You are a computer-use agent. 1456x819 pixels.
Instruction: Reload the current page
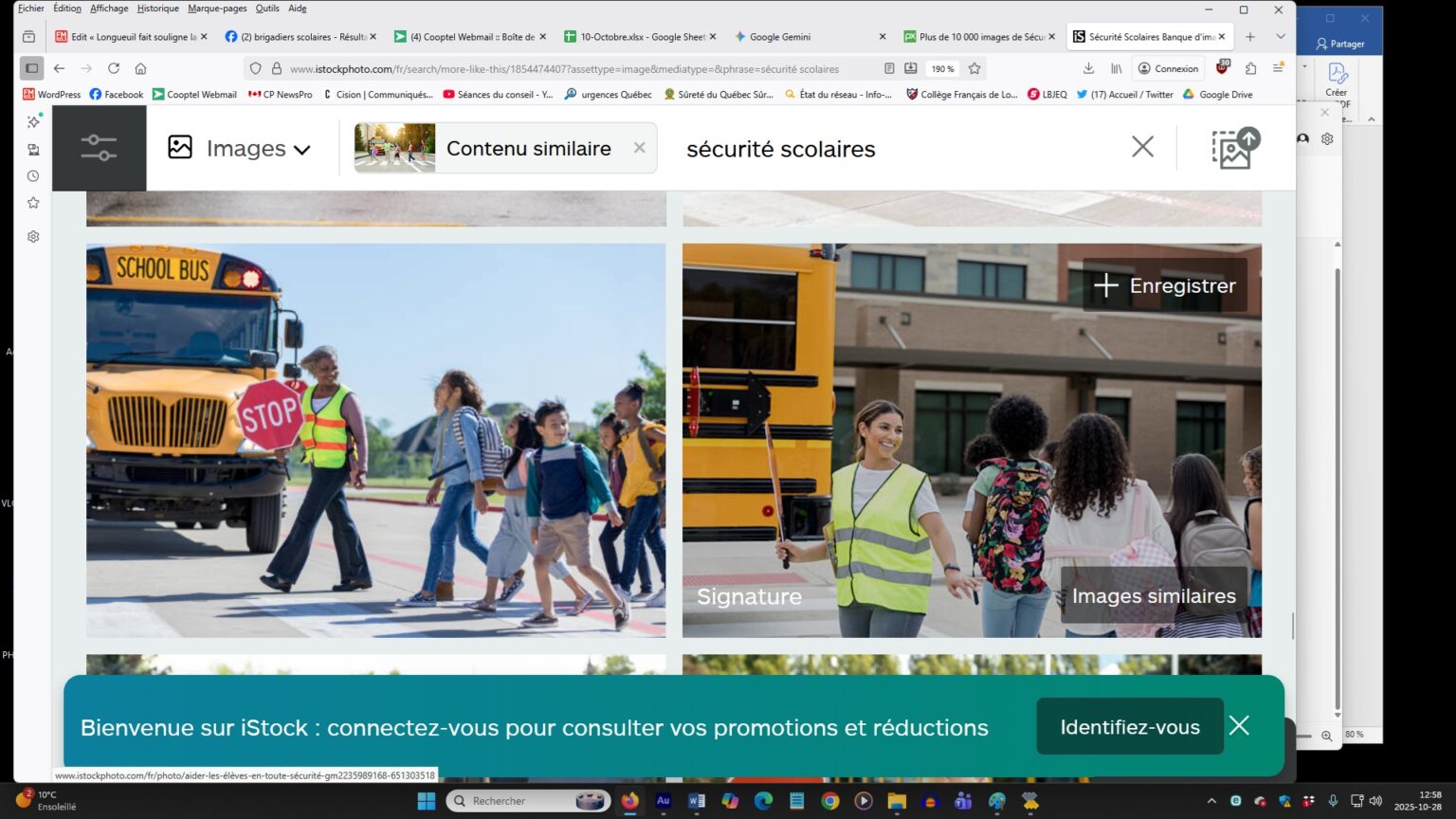click(x=114, y=68)
